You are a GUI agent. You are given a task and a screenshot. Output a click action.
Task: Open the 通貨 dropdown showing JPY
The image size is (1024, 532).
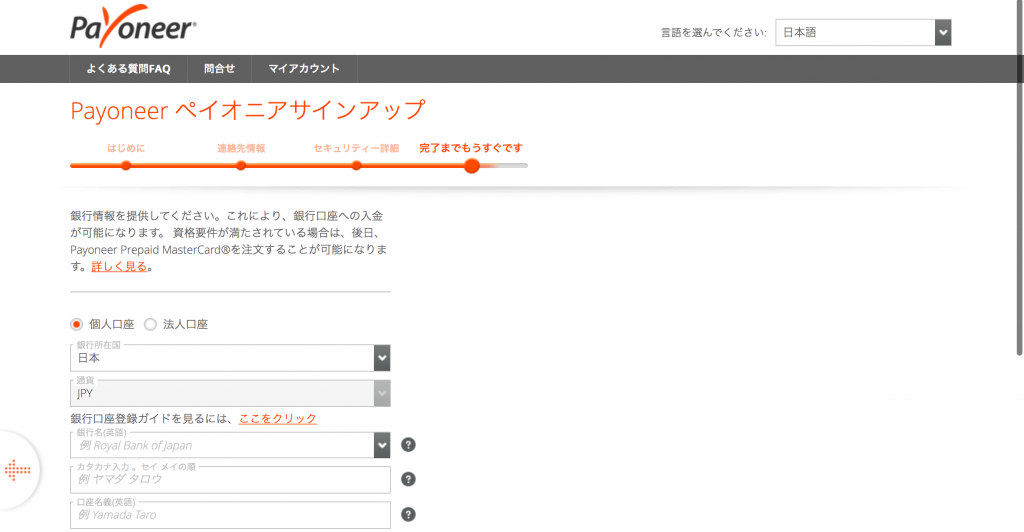[230, 394]
